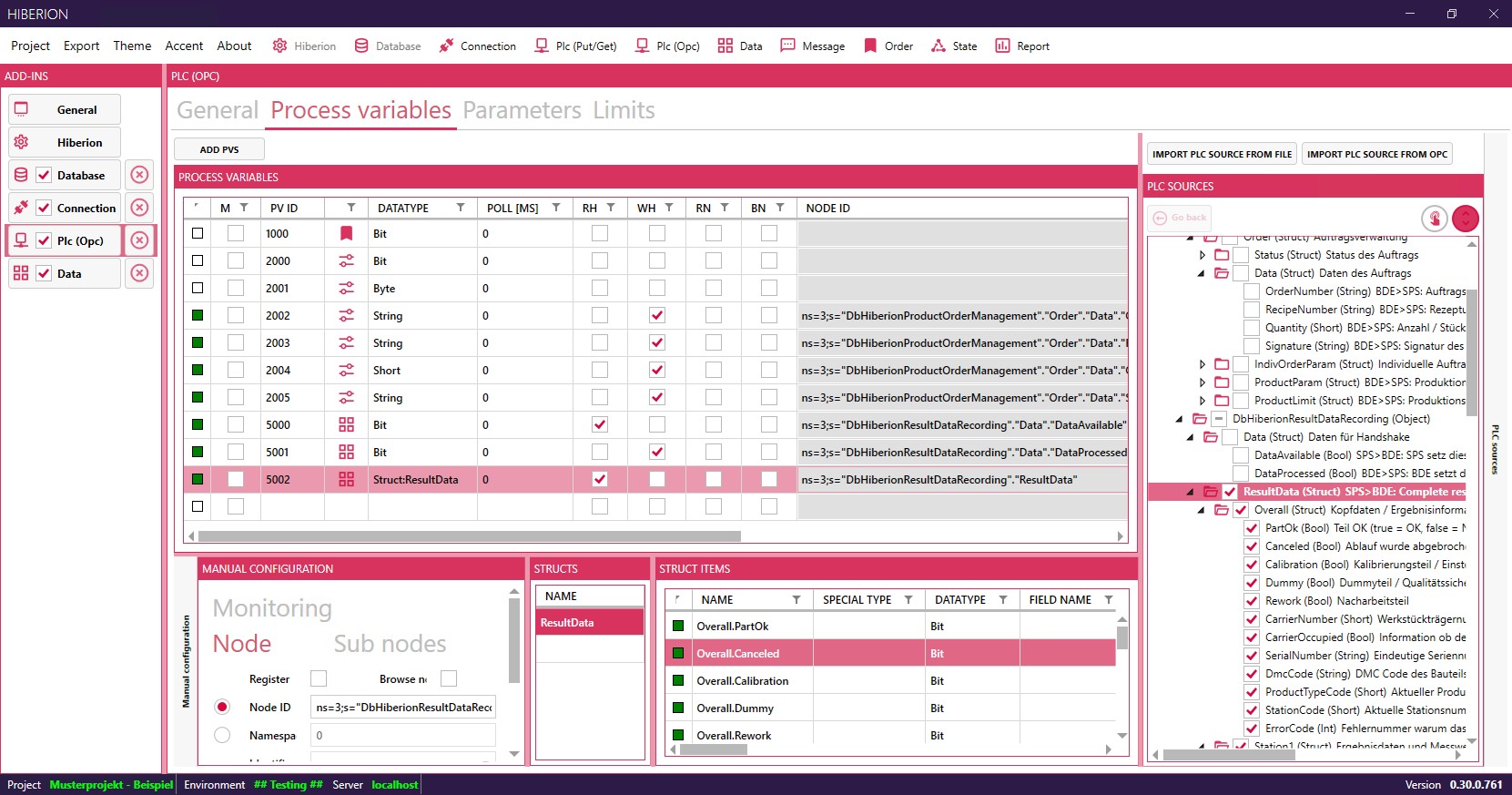
Task: Select the Plc (Opc) toolbar icon
Action: [643, 46]
